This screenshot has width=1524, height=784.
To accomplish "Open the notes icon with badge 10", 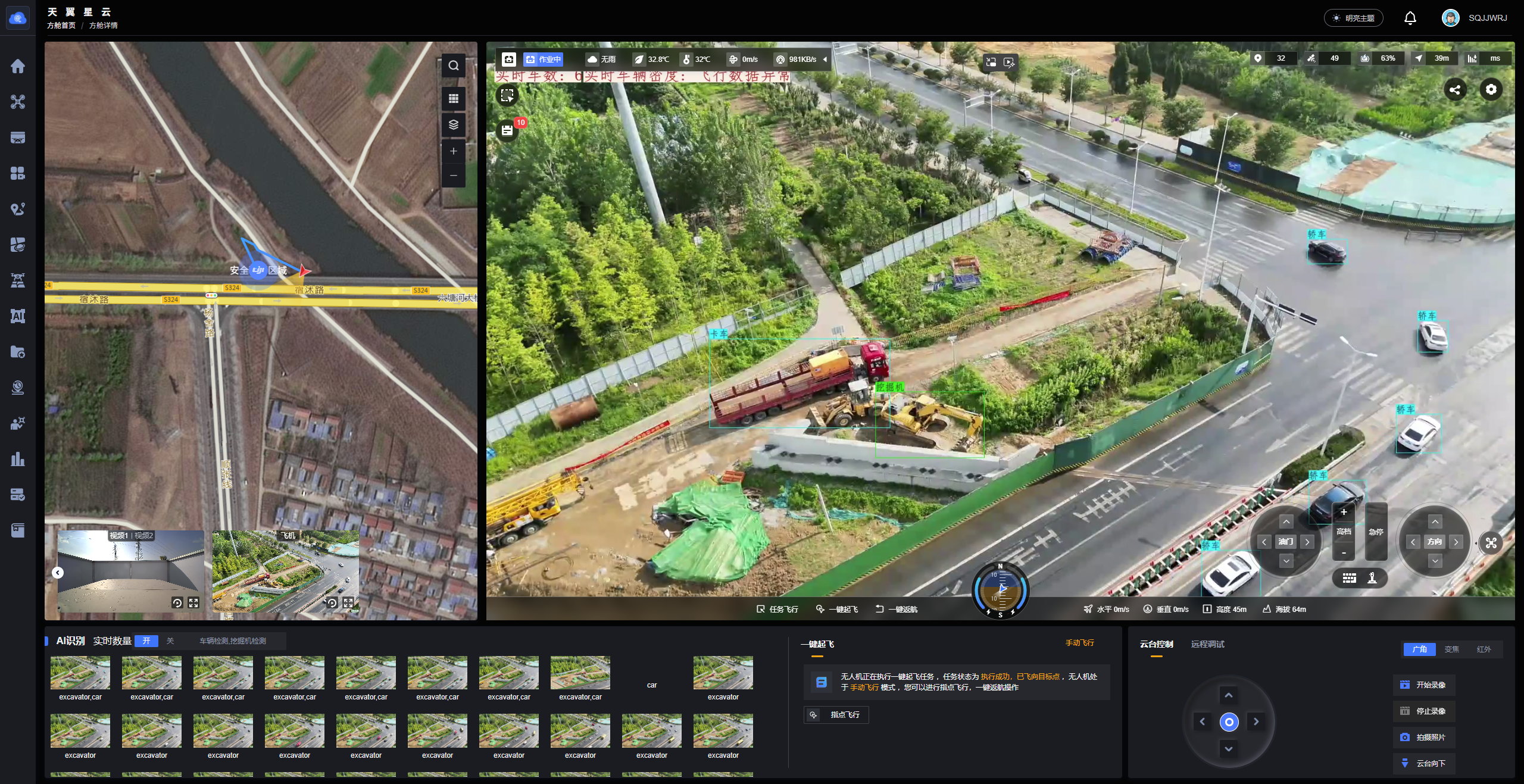I will click(507, 130).
